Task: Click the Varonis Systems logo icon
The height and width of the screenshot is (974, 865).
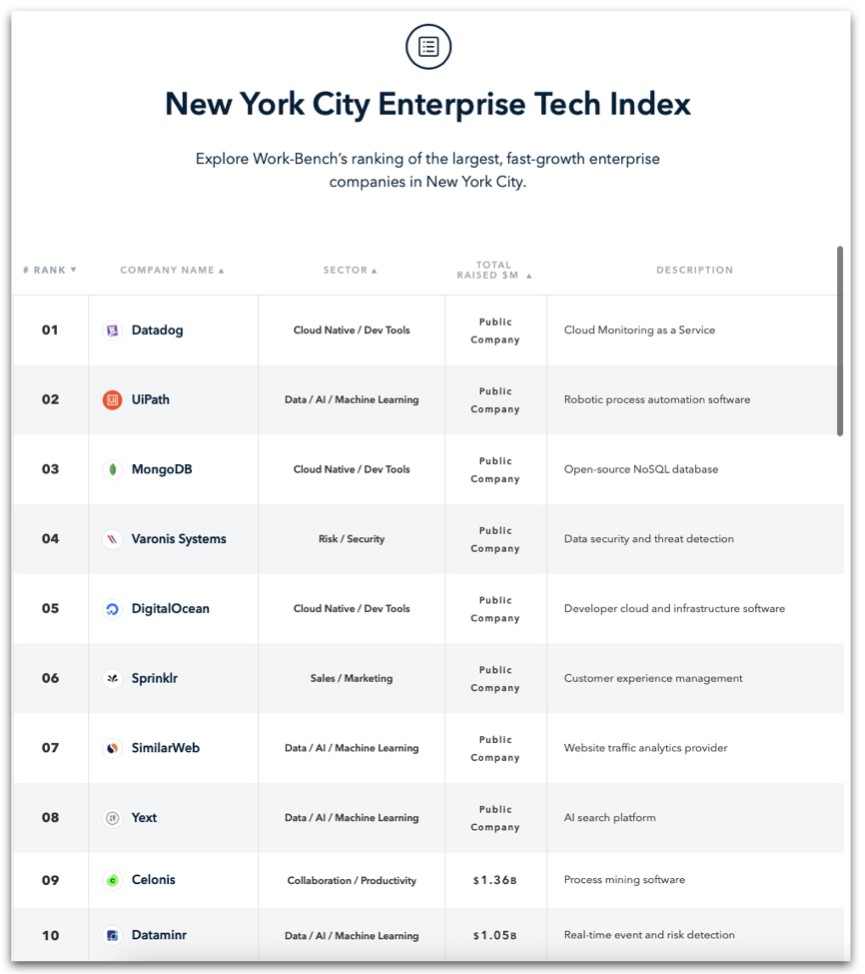Action: 112,539
